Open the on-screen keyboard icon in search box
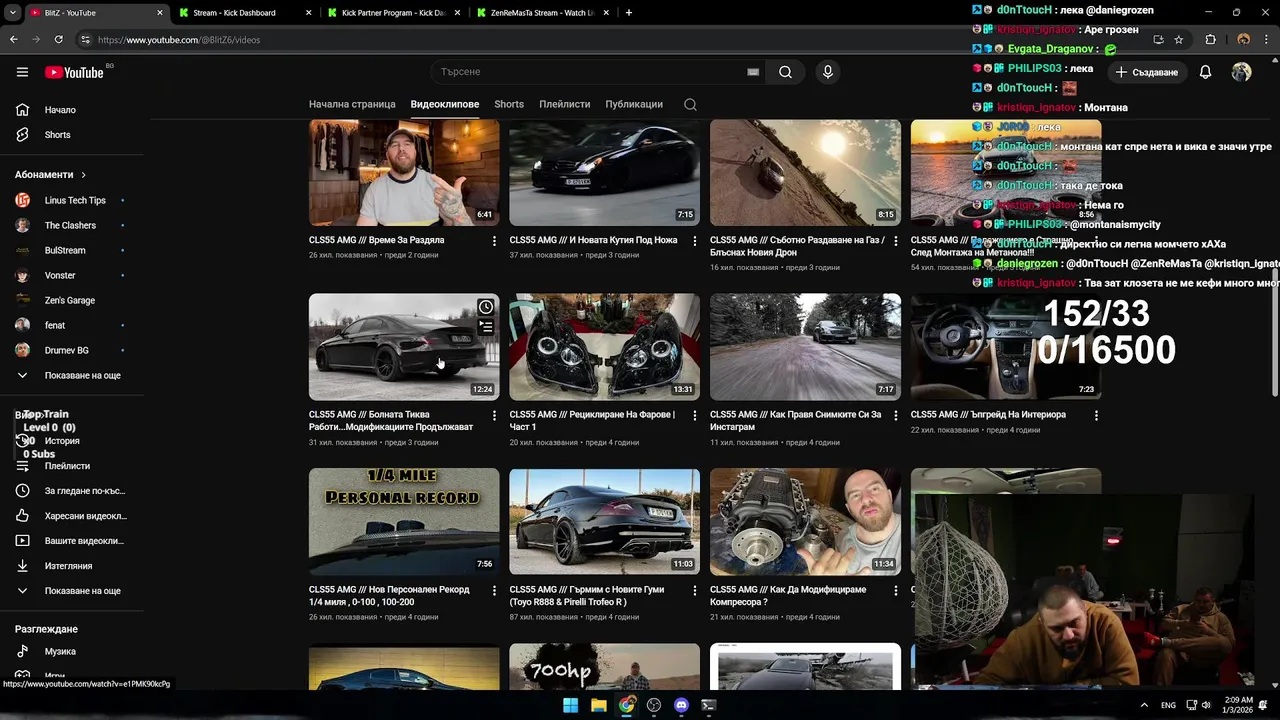 pyautogui.click(x=753, y=72)
